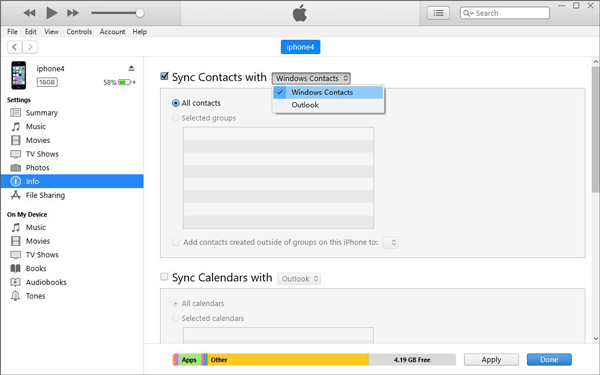Select Photos camera icon
The height and width of the screenshot is (375, 600).
tap(16, 168)
